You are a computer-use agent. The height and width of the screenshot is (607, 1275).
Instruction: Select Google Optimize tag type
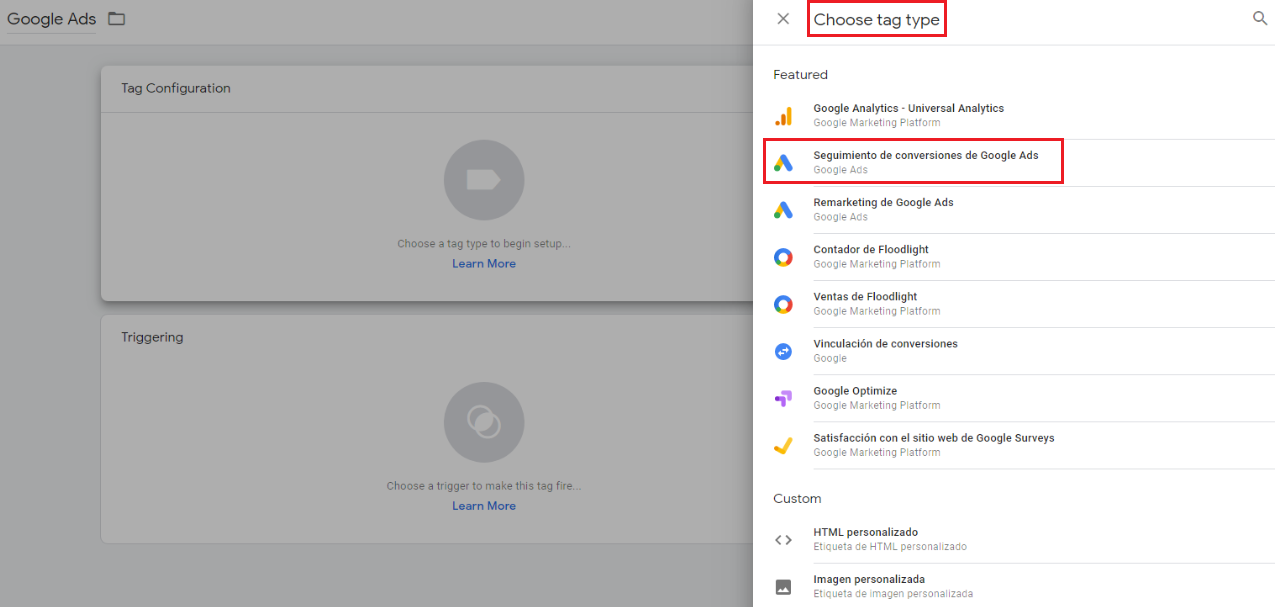coord(1014,398)
